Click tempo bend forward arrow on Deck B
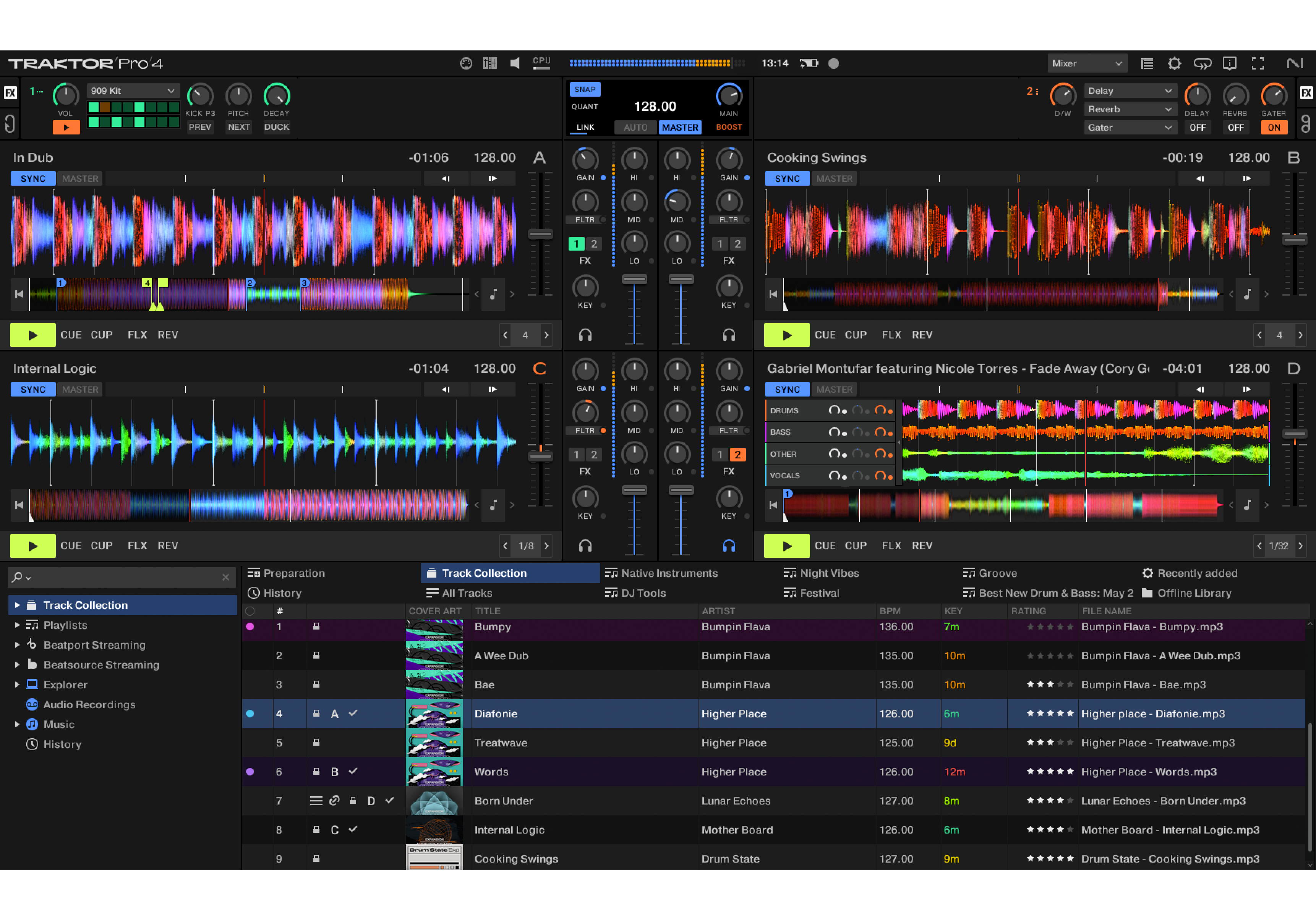Viewport: 1316px width, 921px height. [x=1246, y=179]
